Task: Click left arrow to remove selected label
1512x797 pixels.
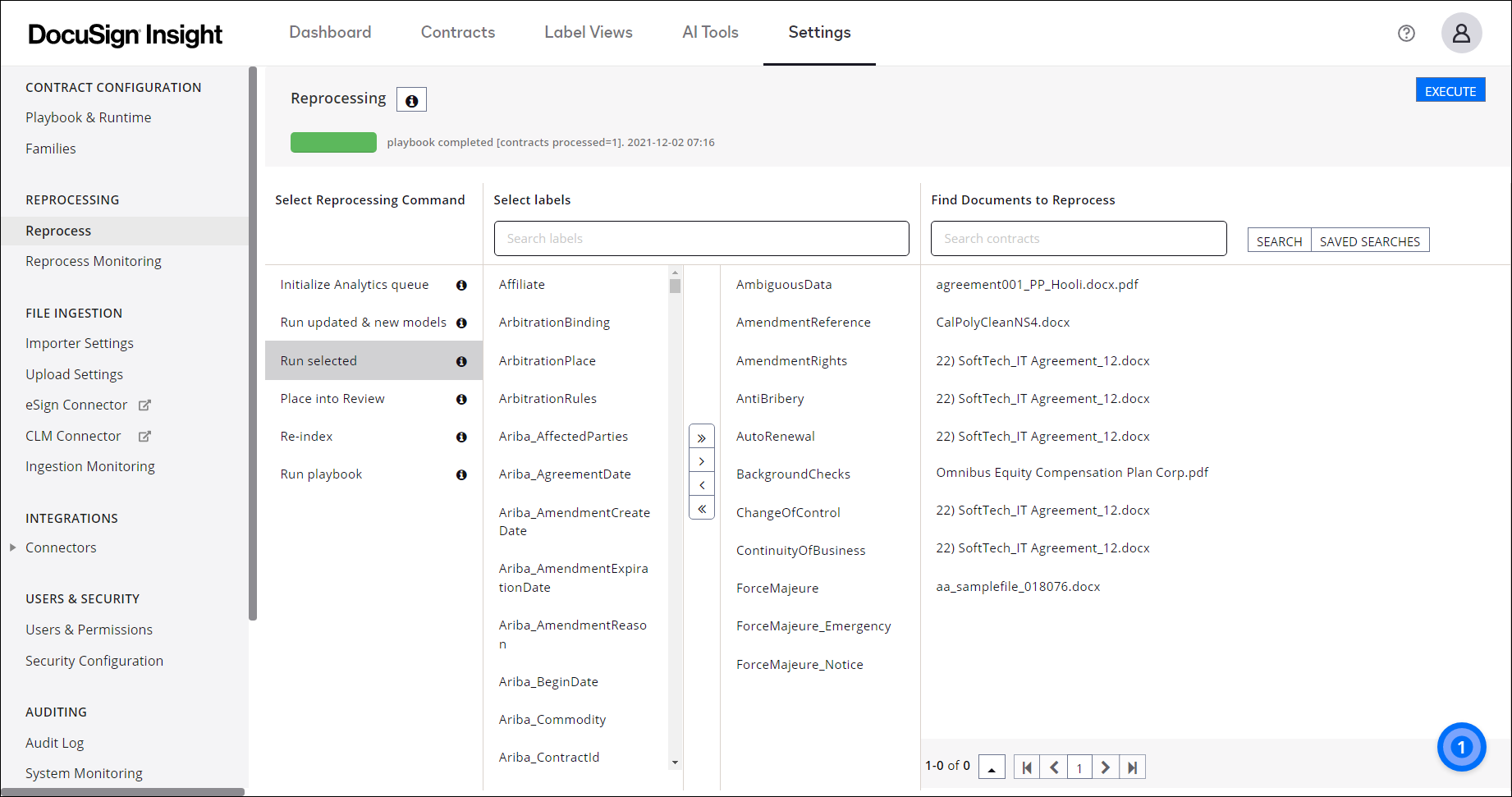Action: coord(701,484)
